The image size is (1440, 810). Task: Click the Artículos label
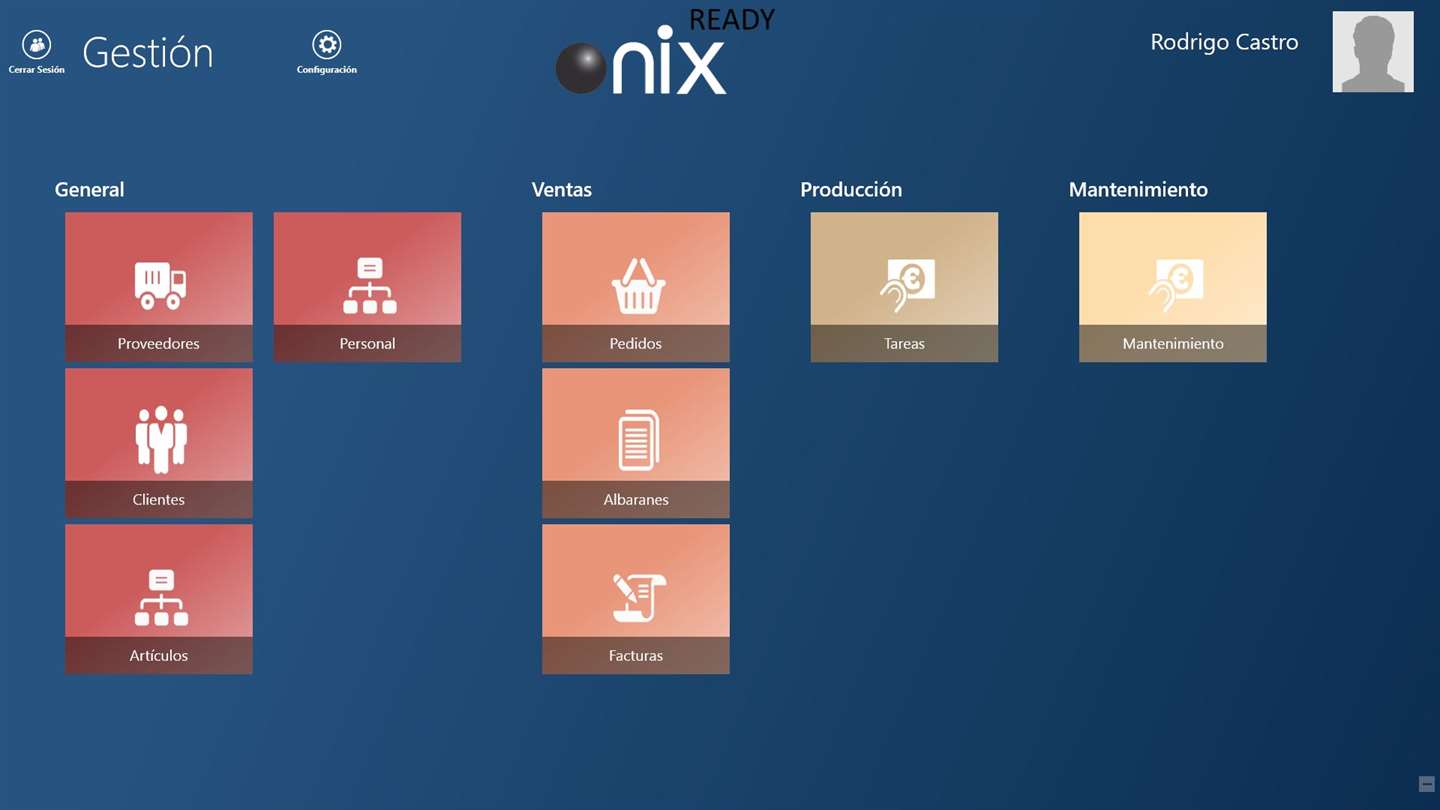pyautogui.click(x=159, y=655)
